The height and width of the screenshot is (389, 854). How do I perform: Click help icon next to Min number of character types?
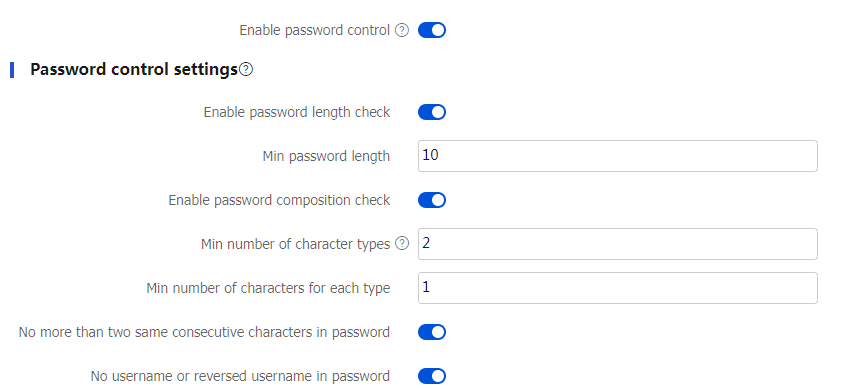(401, 244)
